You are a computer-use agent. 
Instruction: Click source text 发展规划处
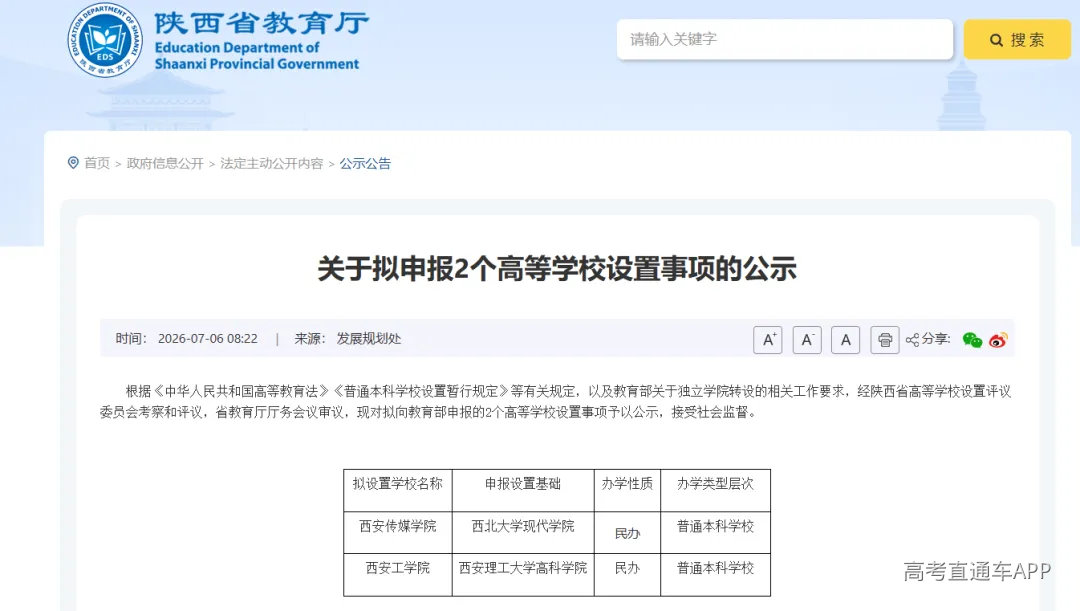tap(368, 339)
